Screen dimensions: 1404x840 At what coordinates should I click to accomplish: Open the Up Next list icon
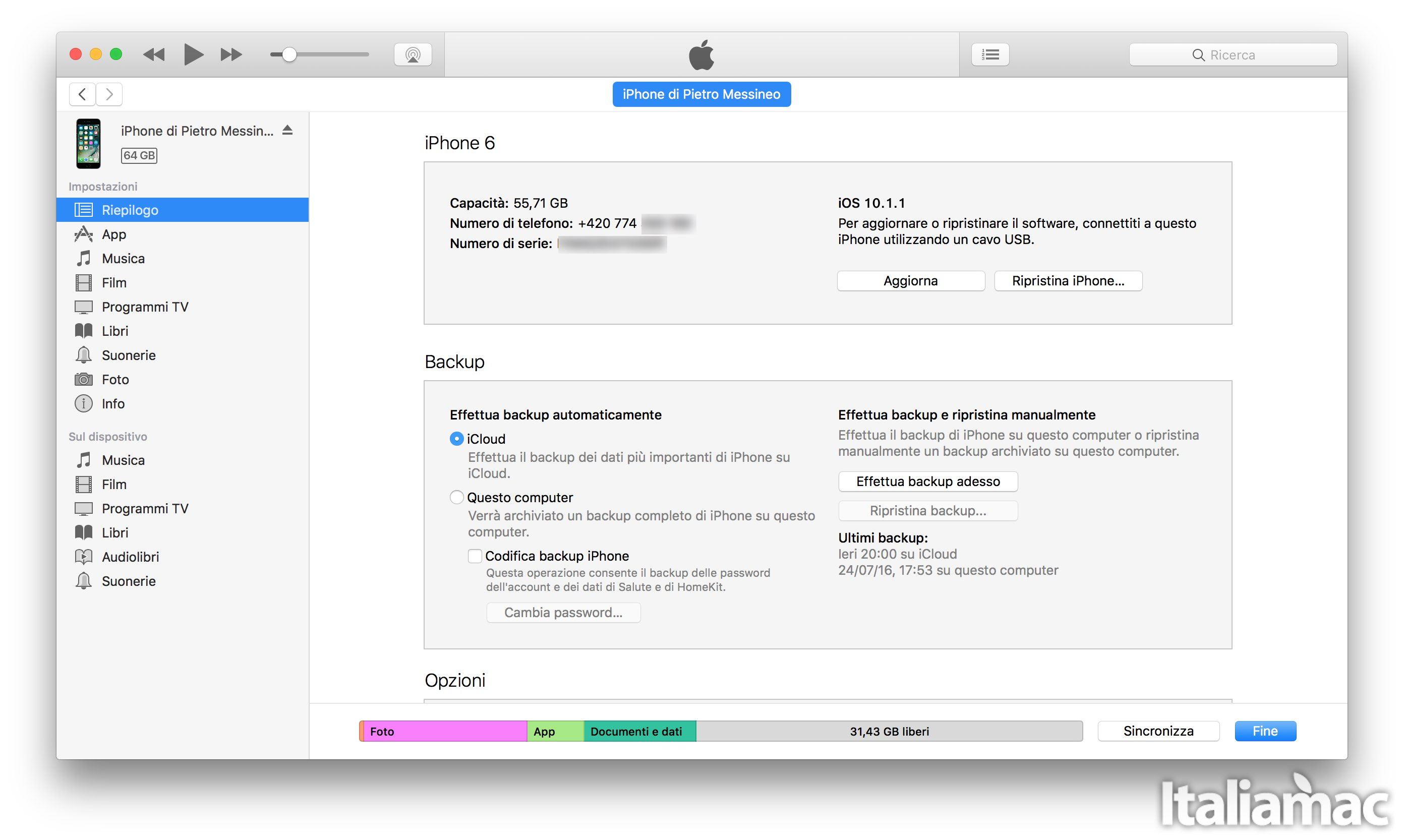(x=990, y=54)
